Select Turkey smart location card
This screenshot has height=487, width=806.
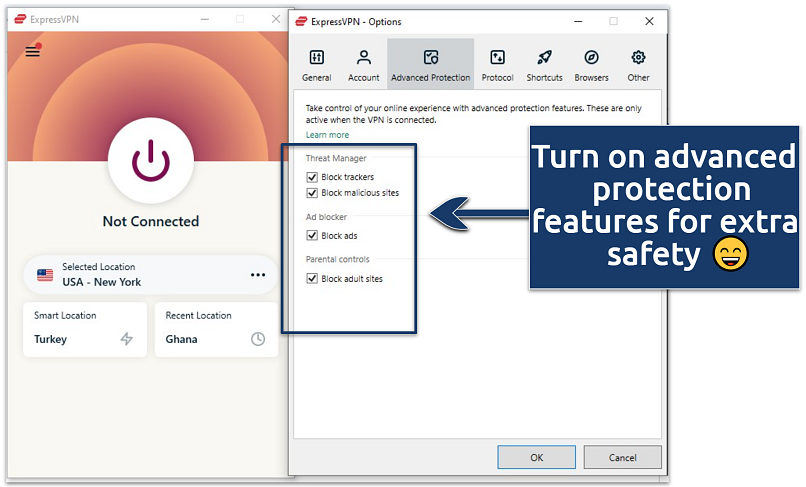[85, 330]
